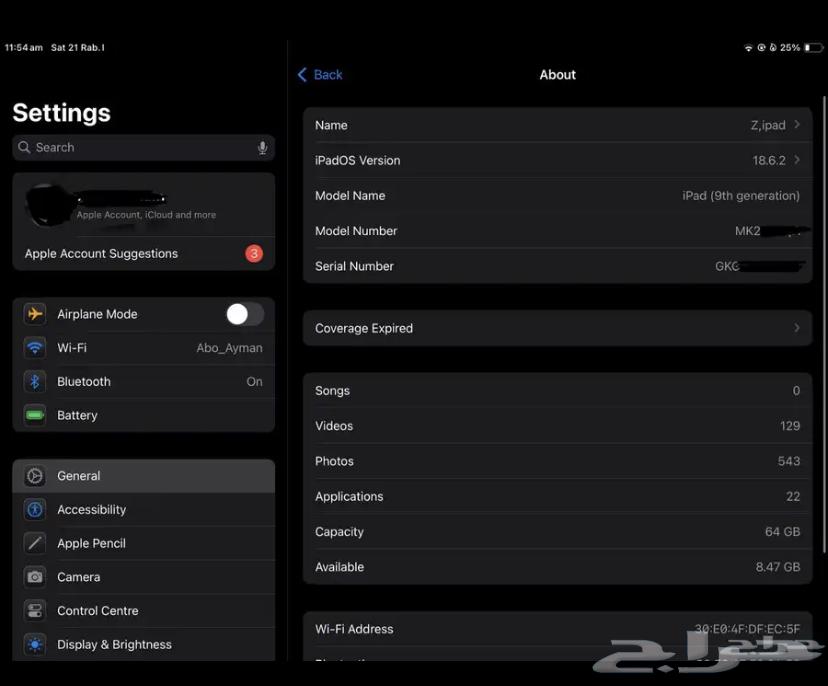Tap the Bluetooth icon in sidebar

click(x=35, y=382)
